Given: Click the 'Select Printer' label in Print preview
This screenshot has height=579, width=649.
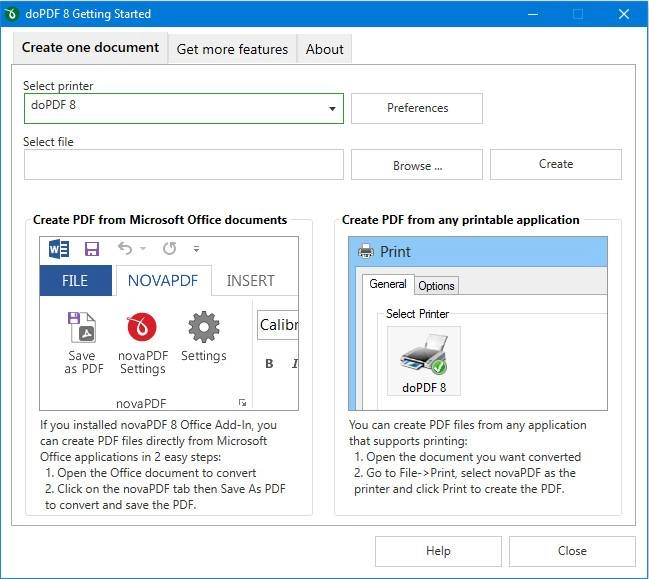Looking at the screenshot, I should [x=417, y=314].
